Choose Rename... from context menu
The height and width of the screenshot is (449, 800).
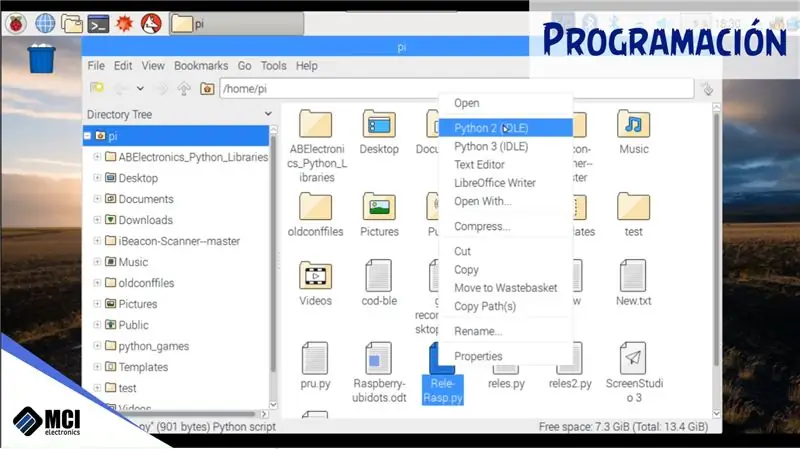coord(506,331)
